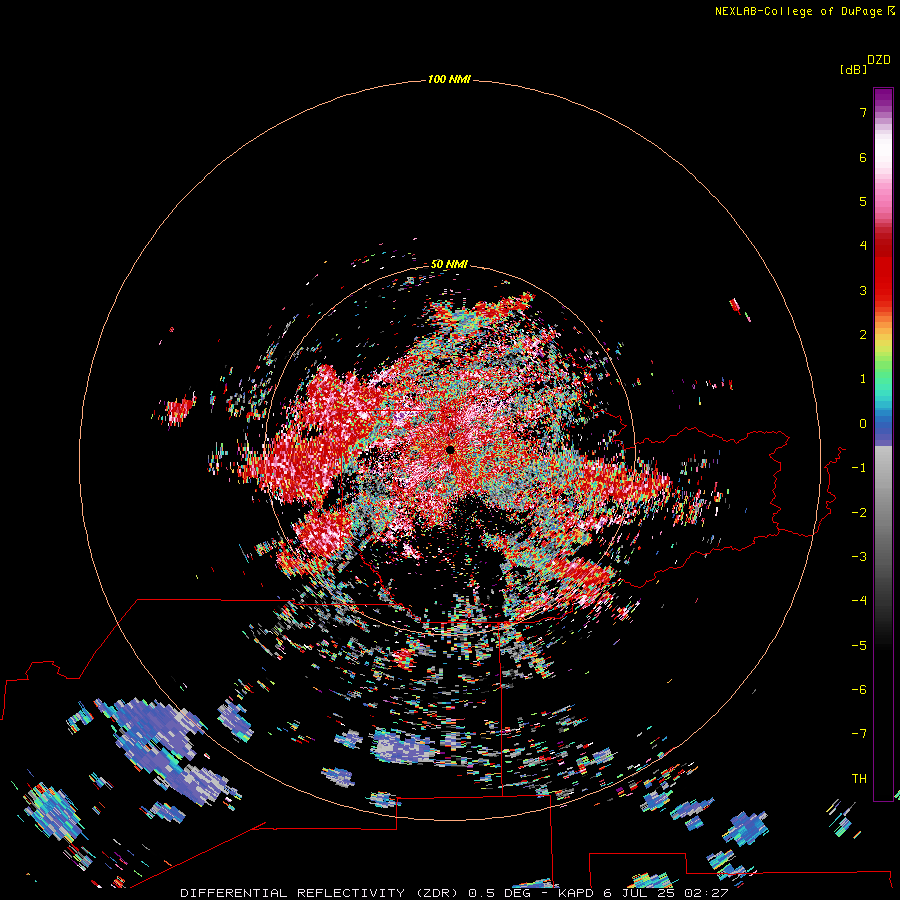Click the 50 NMI range ring label
The image size is (900, 900).
(449, 264)
